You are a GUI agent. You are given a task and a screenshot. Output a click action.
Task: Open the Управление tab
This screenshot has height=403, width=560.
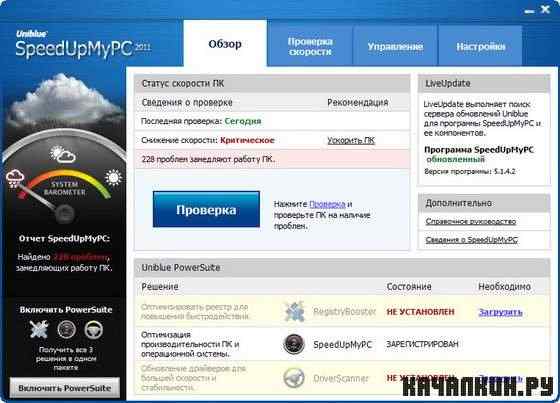click(x=395, y=46)
